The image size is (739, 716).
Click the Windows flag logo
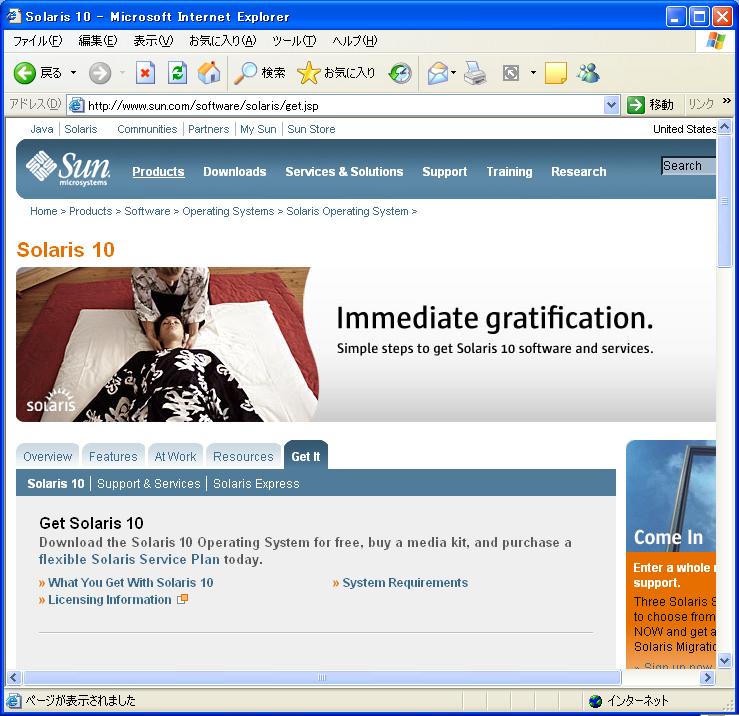tap(716, 41)
